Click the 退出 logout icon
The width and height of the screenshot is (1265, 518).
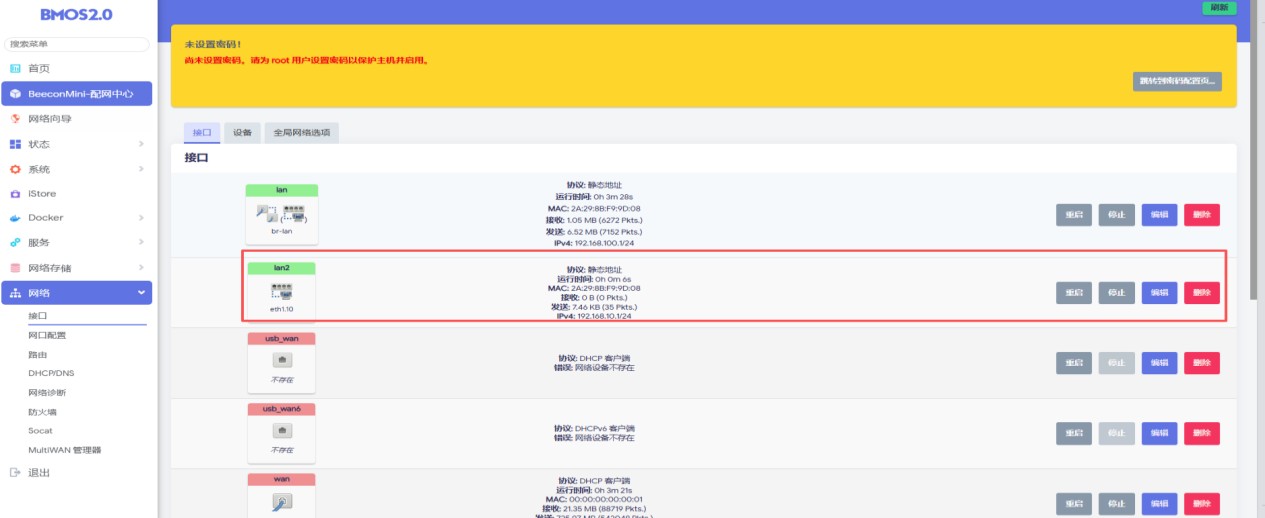point(15,473)
